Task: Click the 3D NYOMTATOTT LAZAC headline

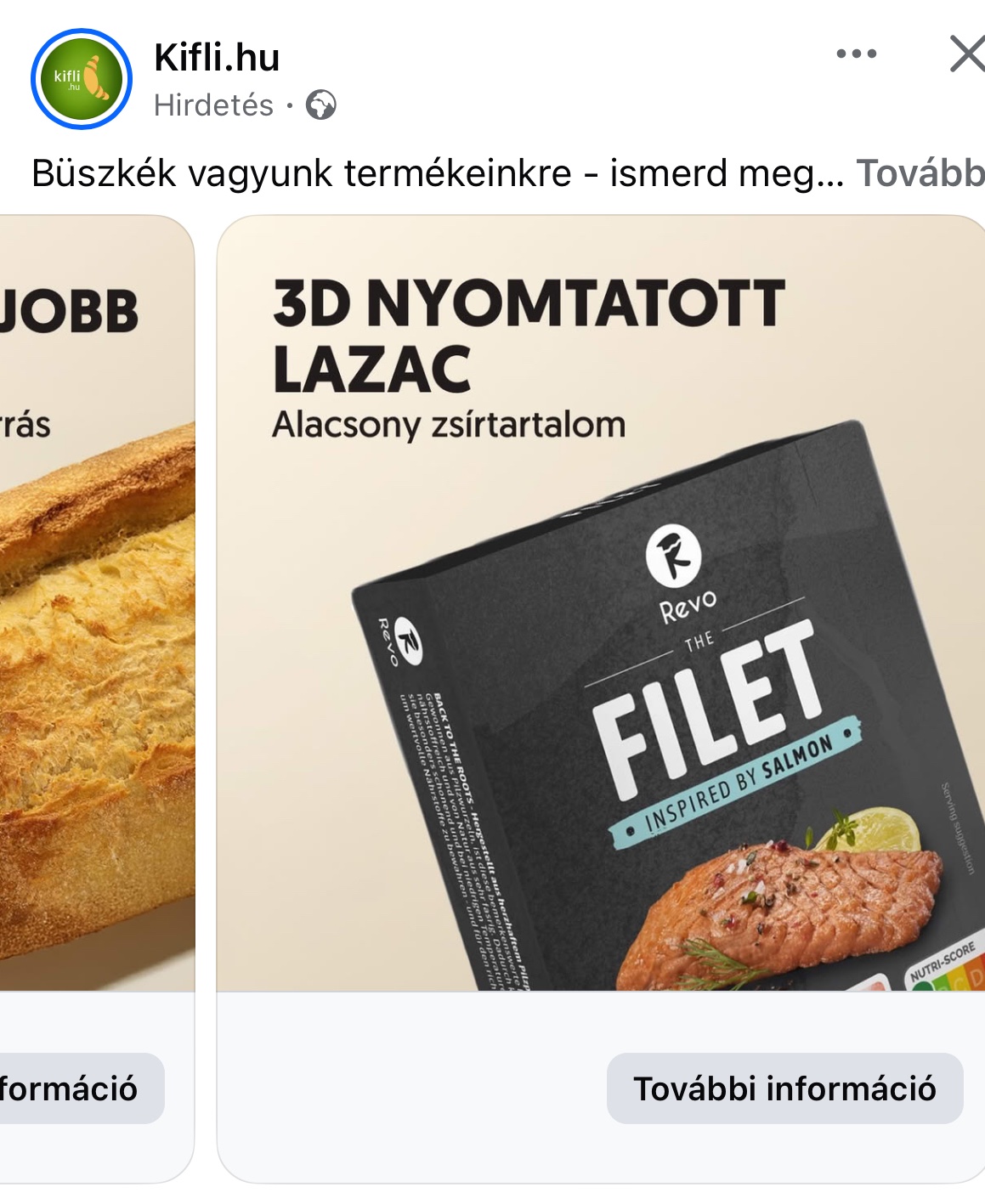Action: click(x=529, y=336)
